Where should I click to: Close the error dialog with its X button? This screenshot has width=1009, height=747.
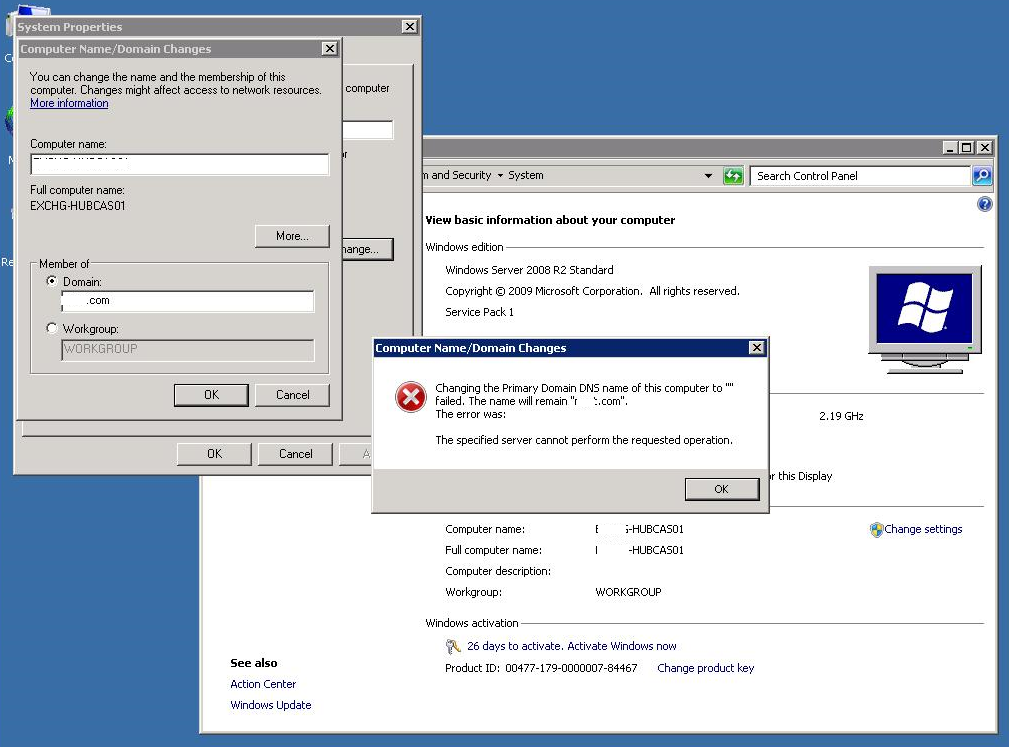tap(757, 347)
